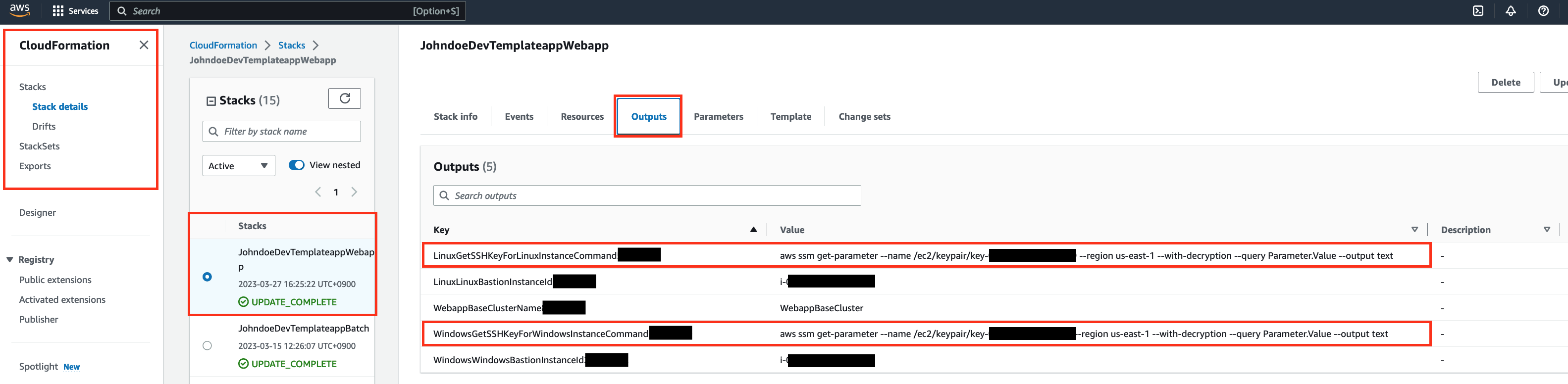The height and width of the screenshot is (384, 1568).
Task: Refresh the stacks list
Action: point(345,98)
